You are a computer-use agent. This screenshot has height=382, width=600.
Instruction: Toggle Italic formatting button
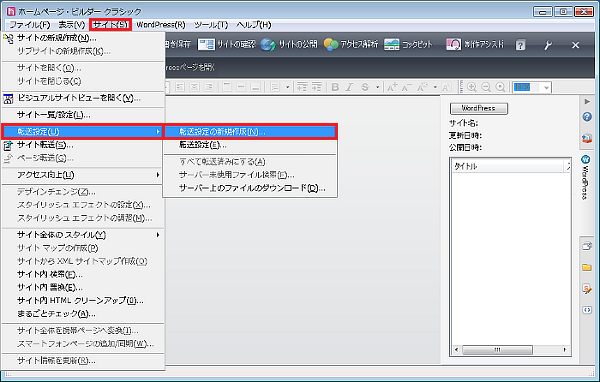click(x=349, y=87)
